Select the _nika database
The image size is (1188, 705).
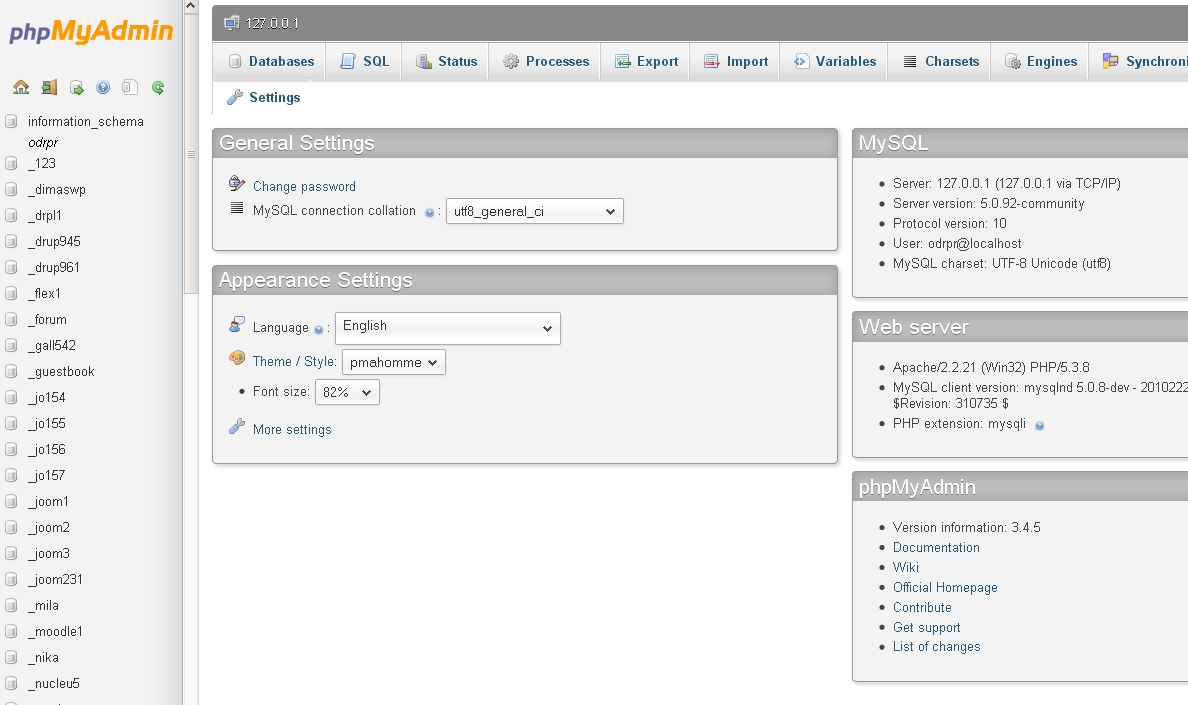point(43,658)
